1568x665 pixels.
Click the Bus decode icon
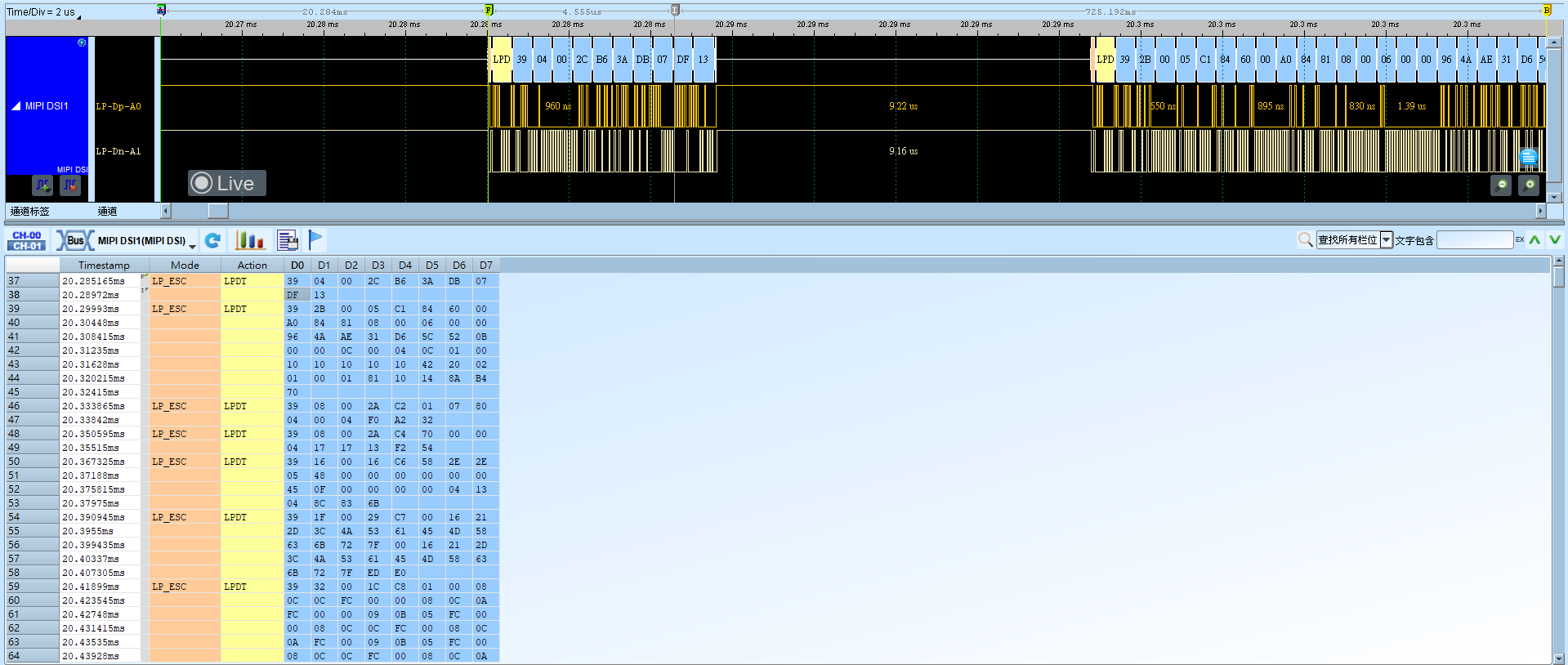[74, 240]
